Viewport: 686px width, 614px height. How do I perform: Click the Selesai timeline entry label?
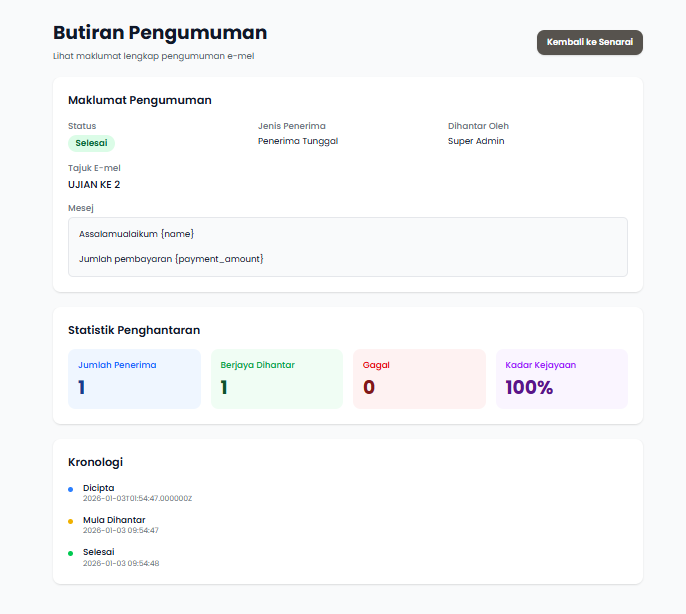(x=98, y=552)
